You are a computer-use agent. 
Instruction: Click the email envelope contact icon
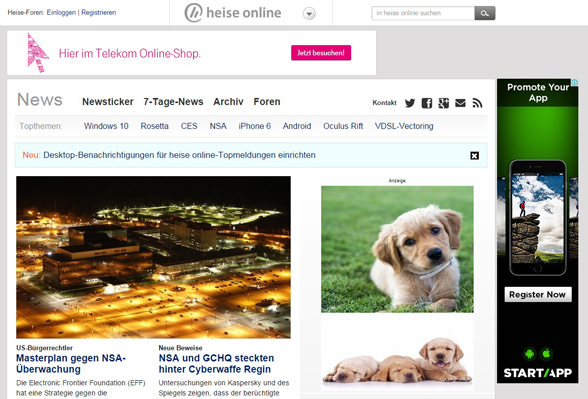[460, 103]
